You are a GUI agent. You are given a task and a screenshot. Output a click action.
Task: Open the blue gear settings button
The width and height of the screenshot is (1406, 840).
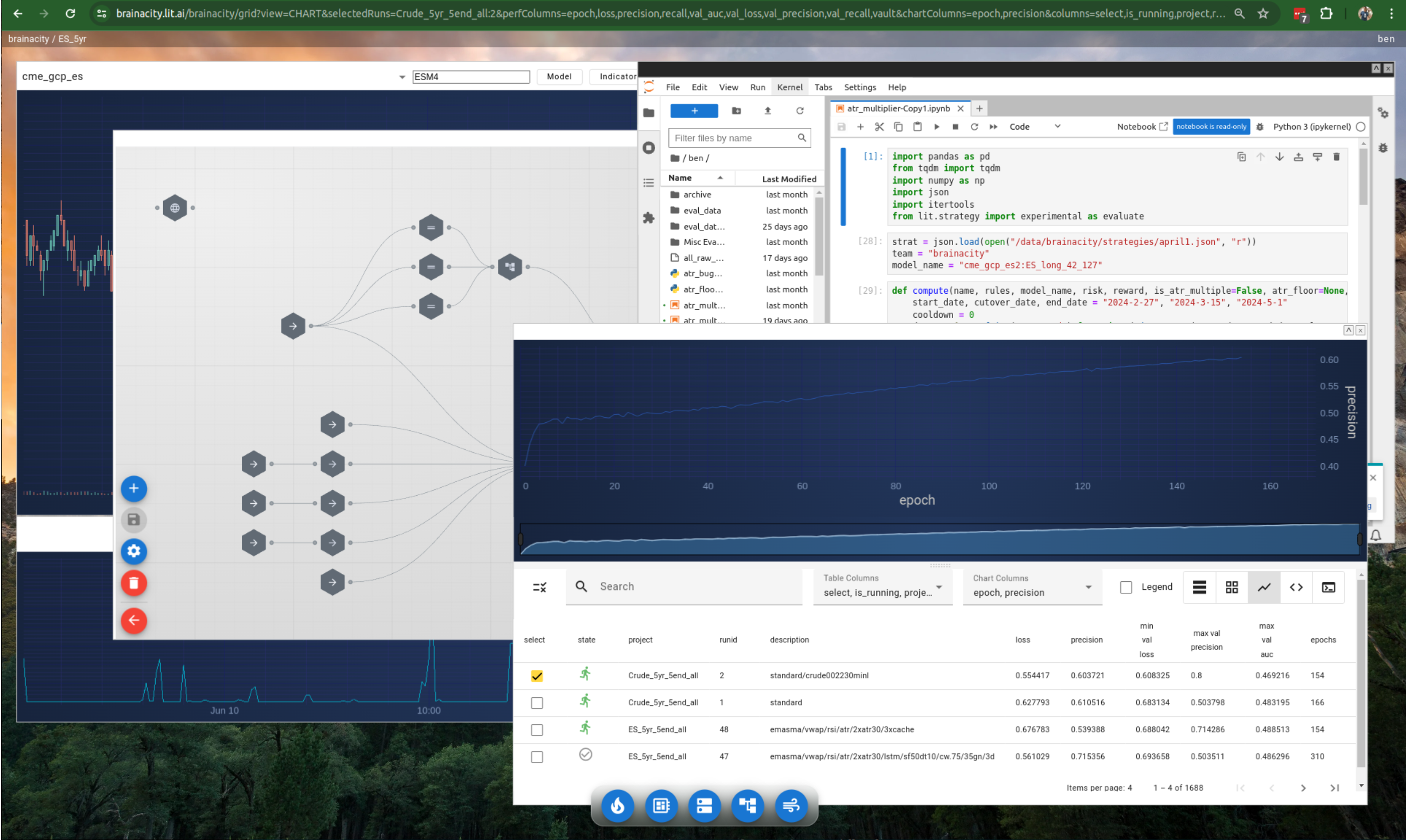[134, 551]
